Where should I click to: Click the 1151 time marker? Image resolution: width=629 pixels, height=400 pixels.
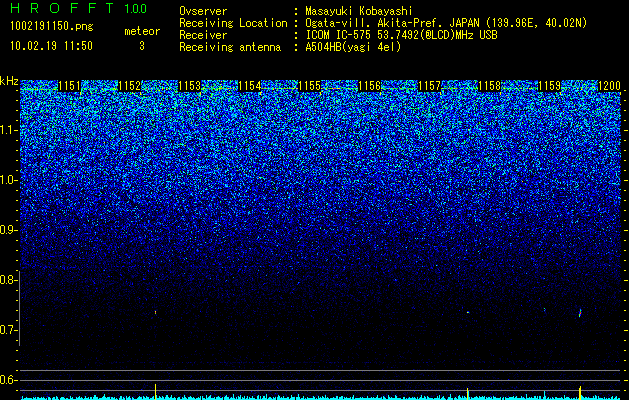(69, 86)
